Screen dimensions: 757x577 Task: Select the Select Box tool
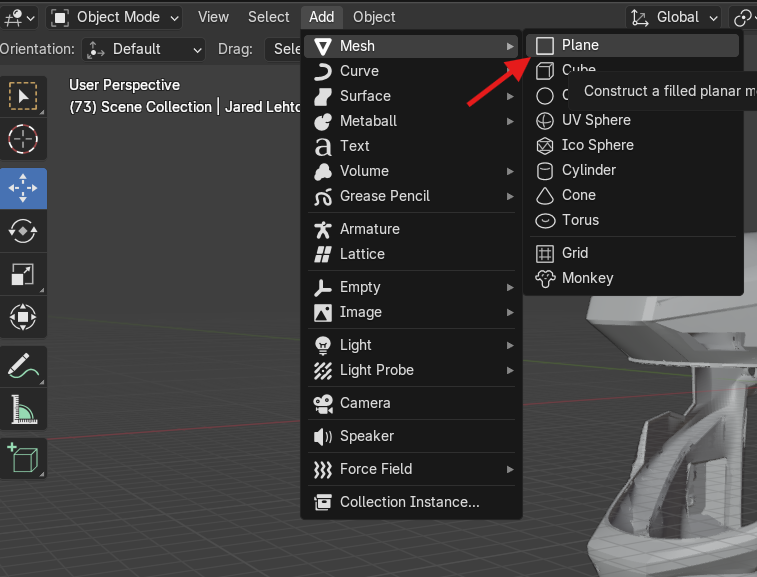click(23, 96)
